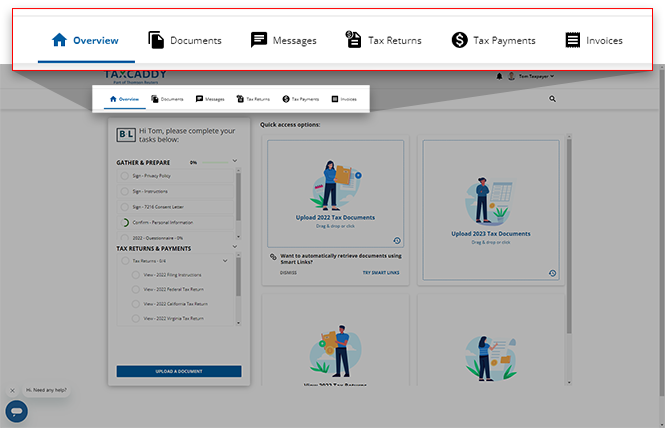Screen dimensions: 665x428
Task: Select the Messages tab in small nav bar
Action: [x=210, y=99]
